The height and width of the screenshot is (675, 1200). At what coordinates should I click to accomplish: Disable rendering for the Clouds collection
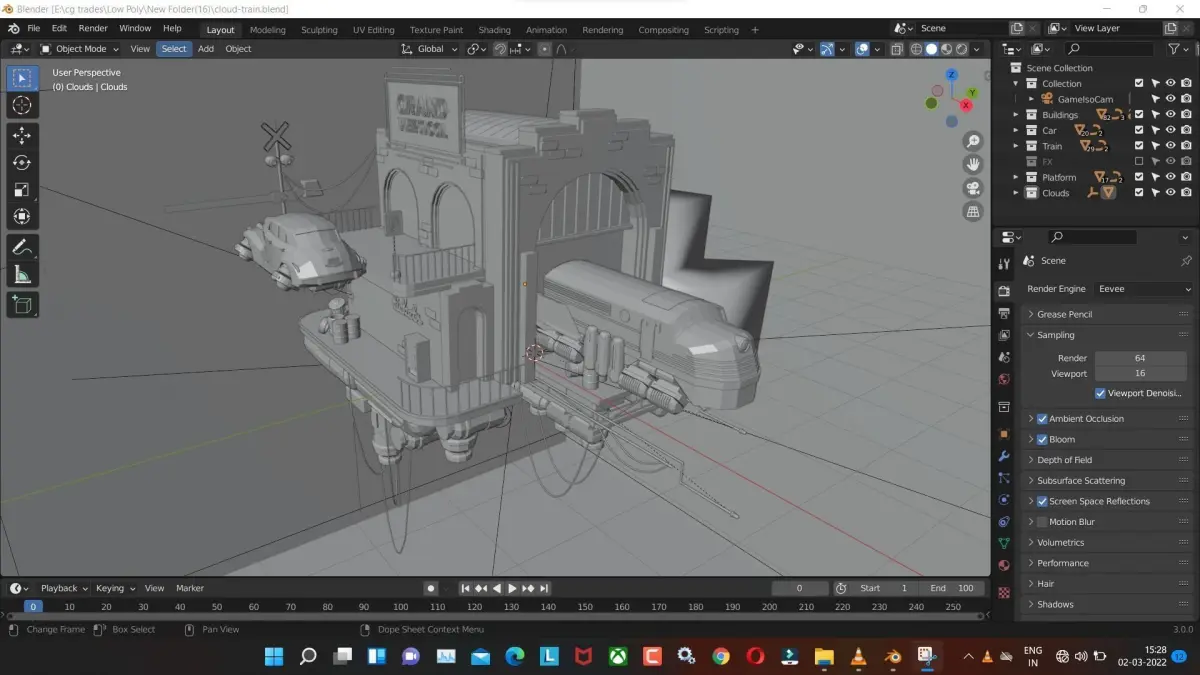(1186, 193)
